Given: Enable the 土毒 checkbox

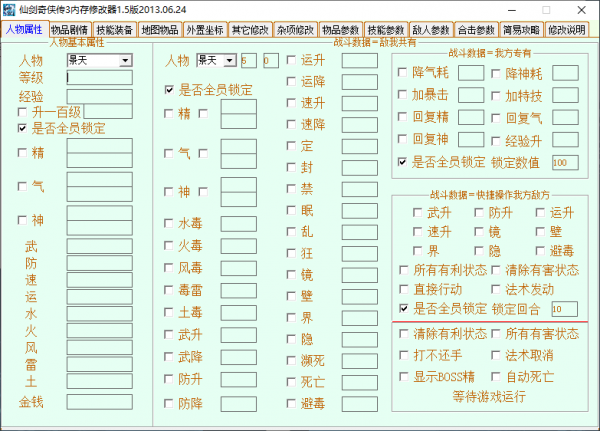Looking at the screenshot, I should coord(168,312).
